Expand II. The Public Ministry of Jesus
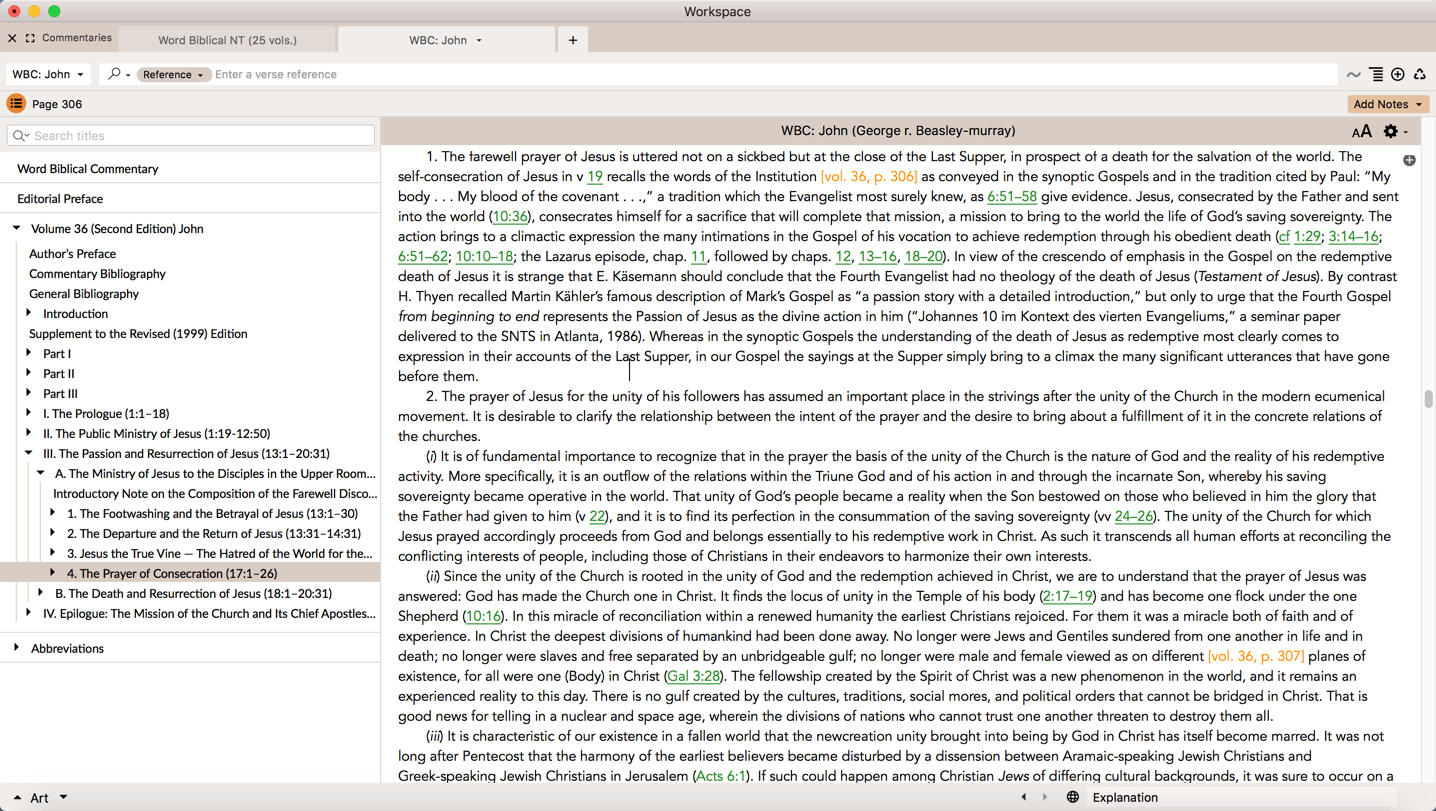Image resolution: width=1436 pixels, height=811 pixels. (29, 433)
